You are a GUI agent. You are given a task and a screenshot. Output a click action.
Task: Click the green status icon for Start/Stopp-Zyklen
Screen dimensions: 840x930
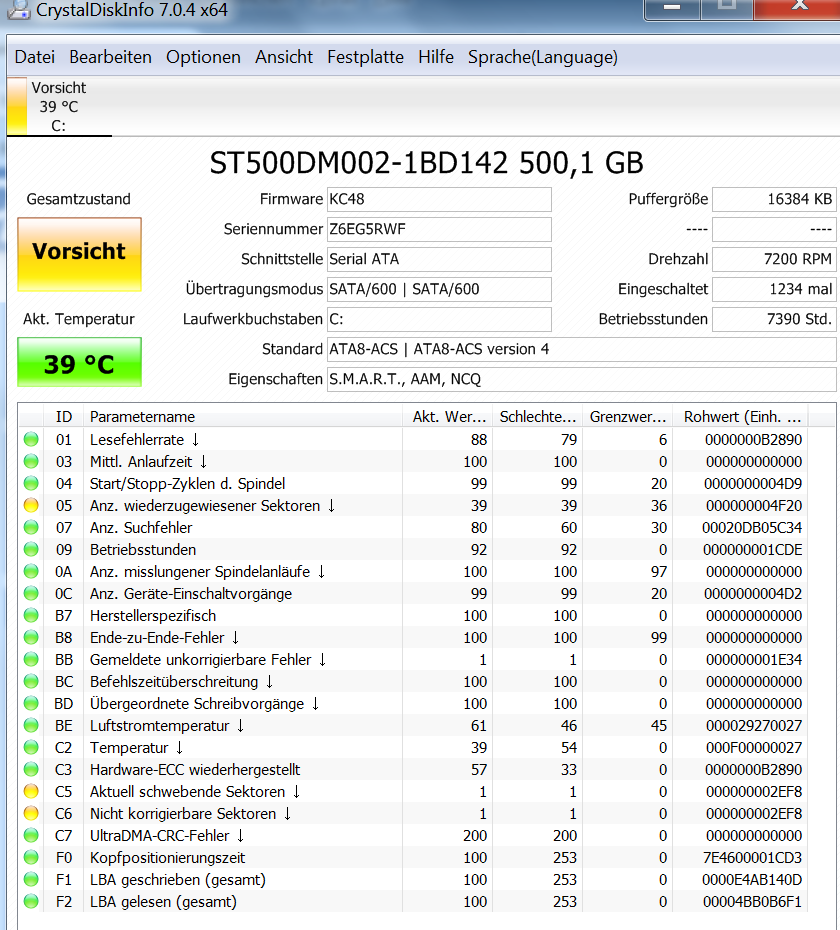31,483
